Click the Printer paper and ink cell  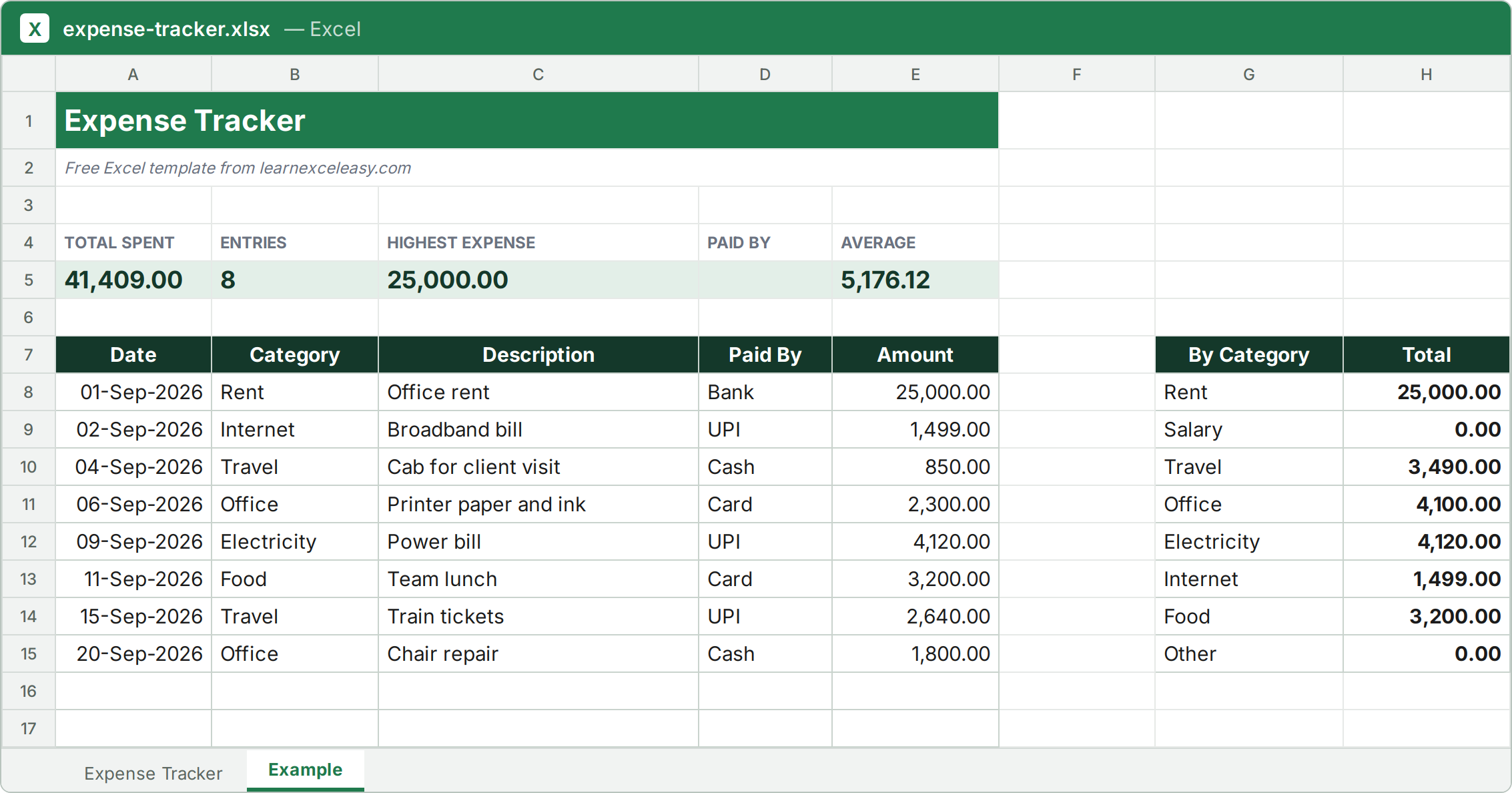tap(538, 504)
